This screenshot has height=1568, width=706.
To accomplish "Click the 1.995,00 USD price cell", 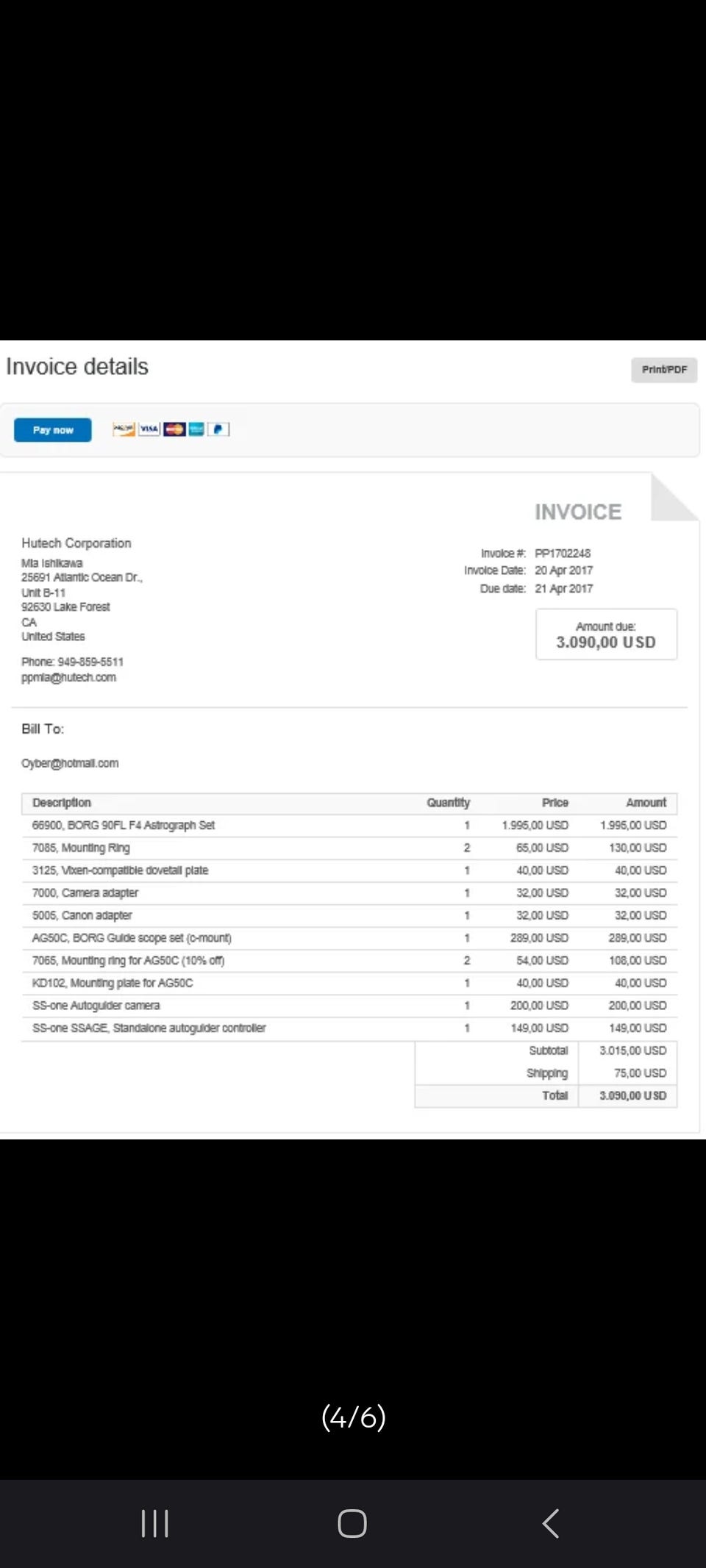I will click(535, 826).
